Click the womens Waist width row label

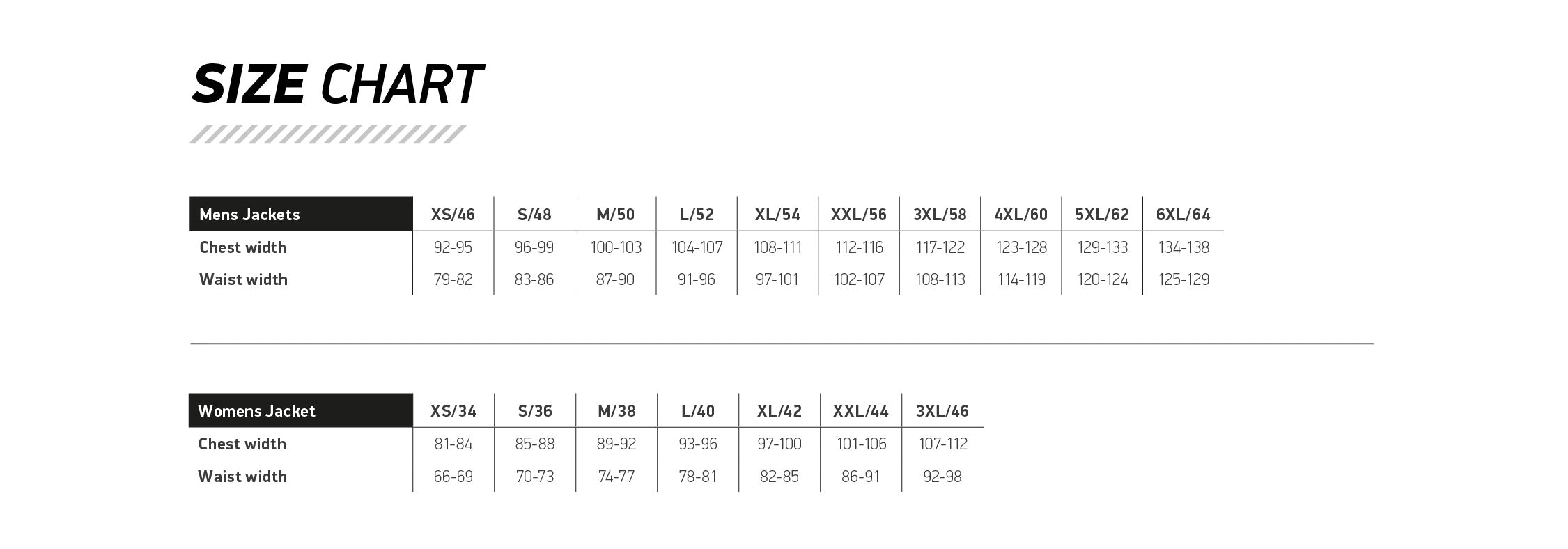[x=242, y=477]
